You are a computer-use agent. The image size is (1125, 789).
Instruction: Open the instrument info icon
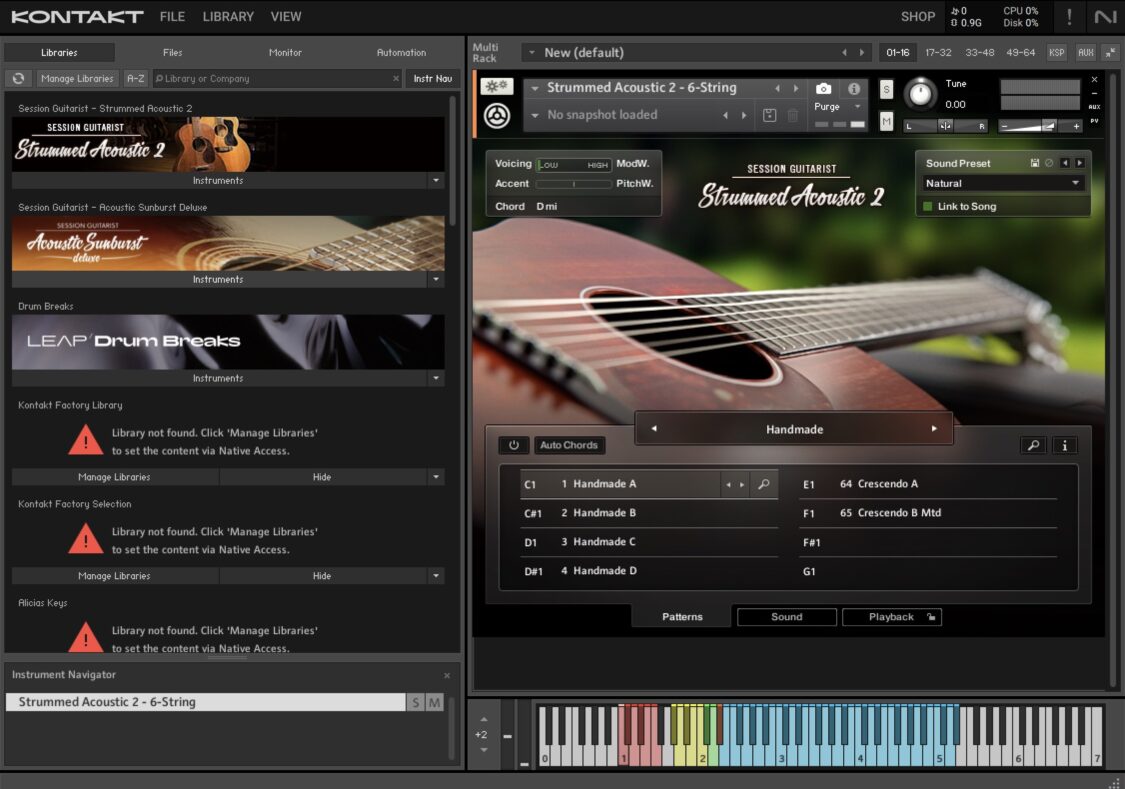click(854, 89)
